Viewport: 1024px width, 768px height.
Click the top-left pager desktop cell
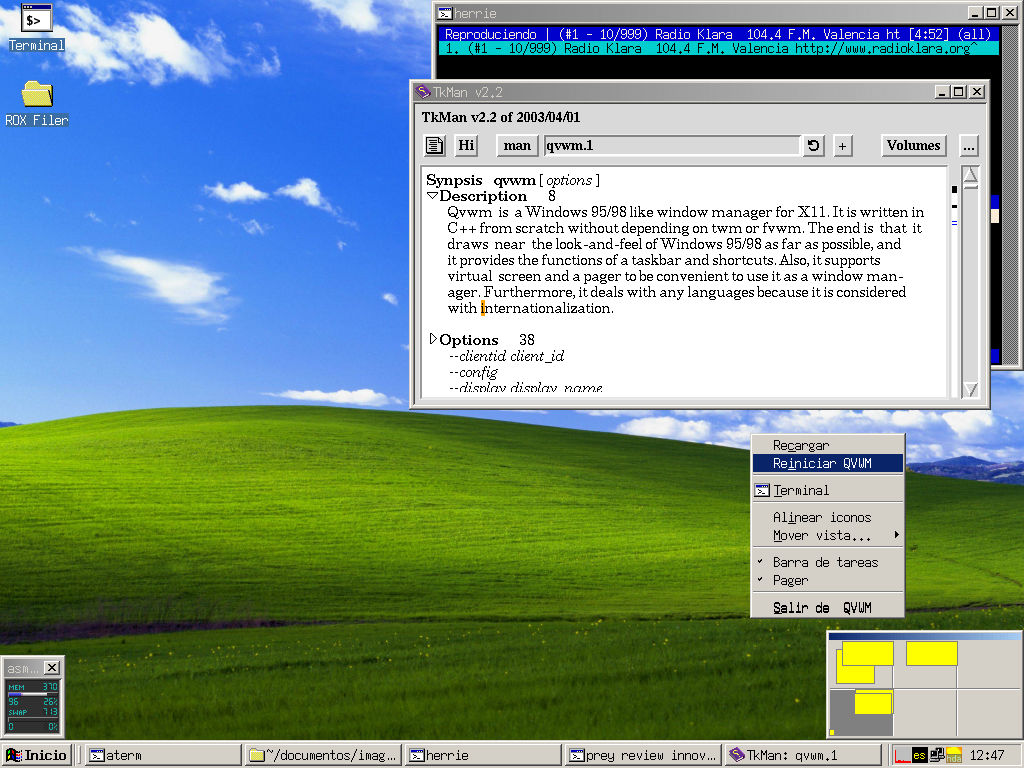click(x=861, y=662)
